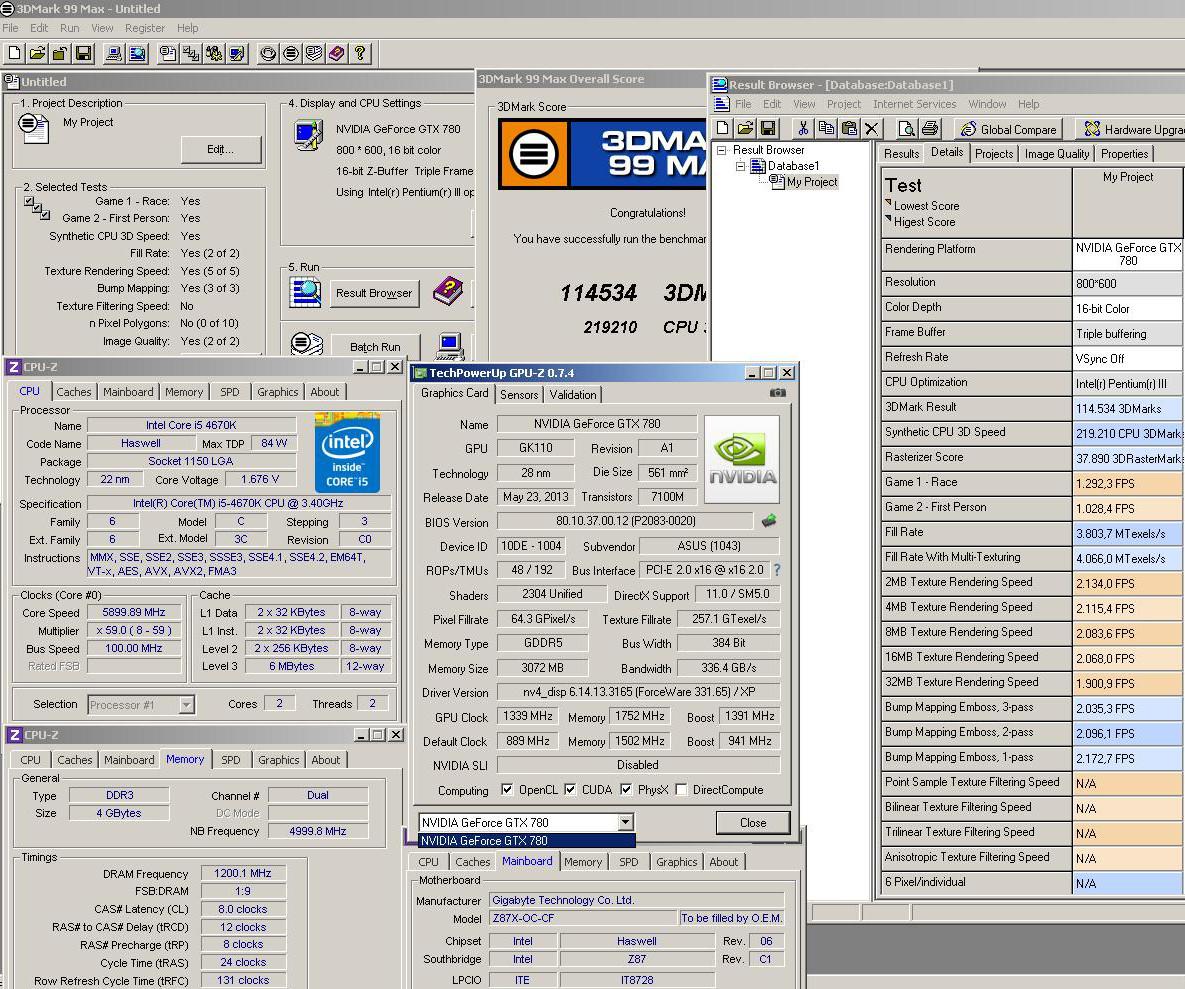Click Print Preview icon in Result Browser

906,128
